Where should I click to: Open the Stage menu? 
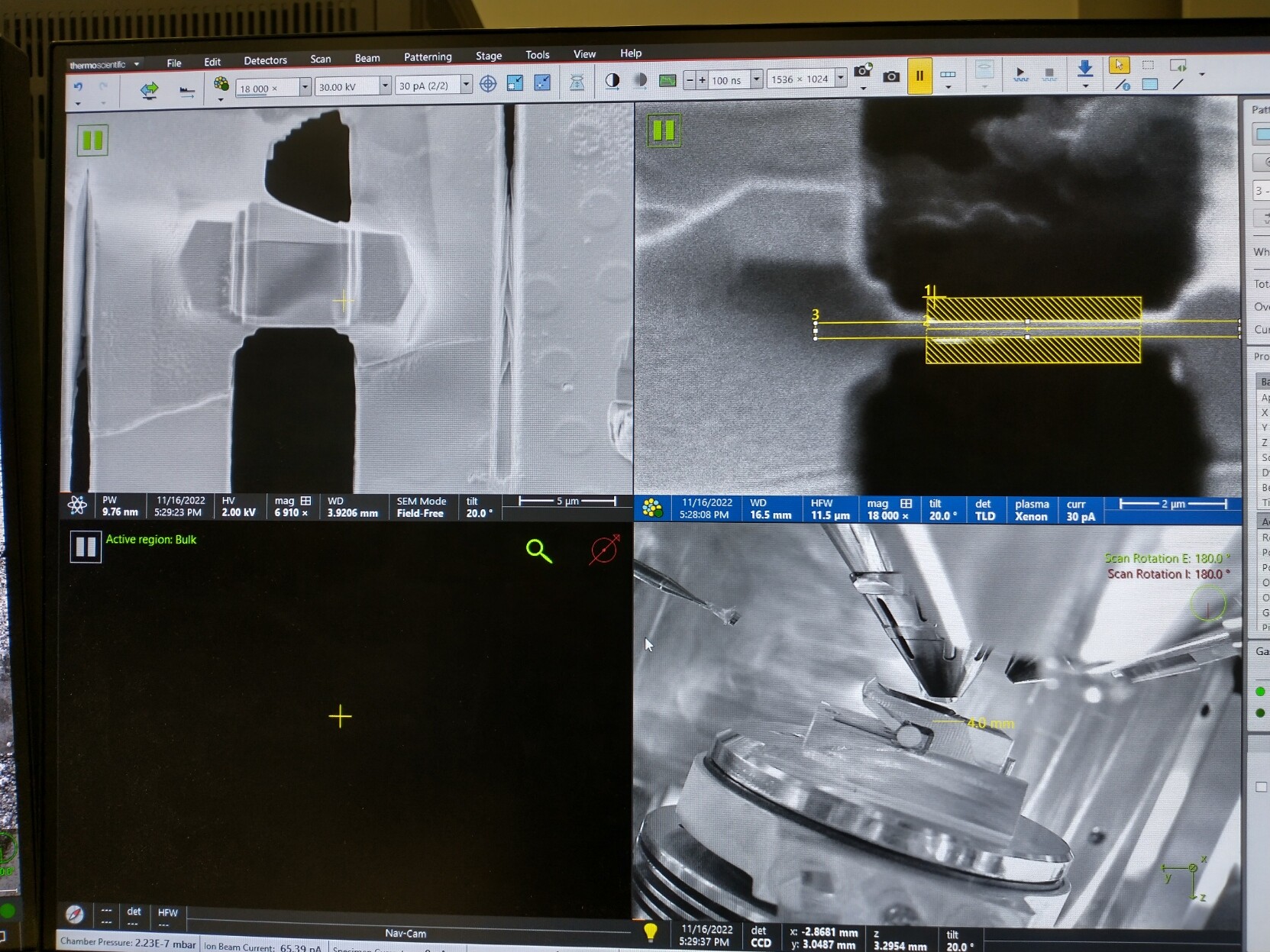coord(489,56)
